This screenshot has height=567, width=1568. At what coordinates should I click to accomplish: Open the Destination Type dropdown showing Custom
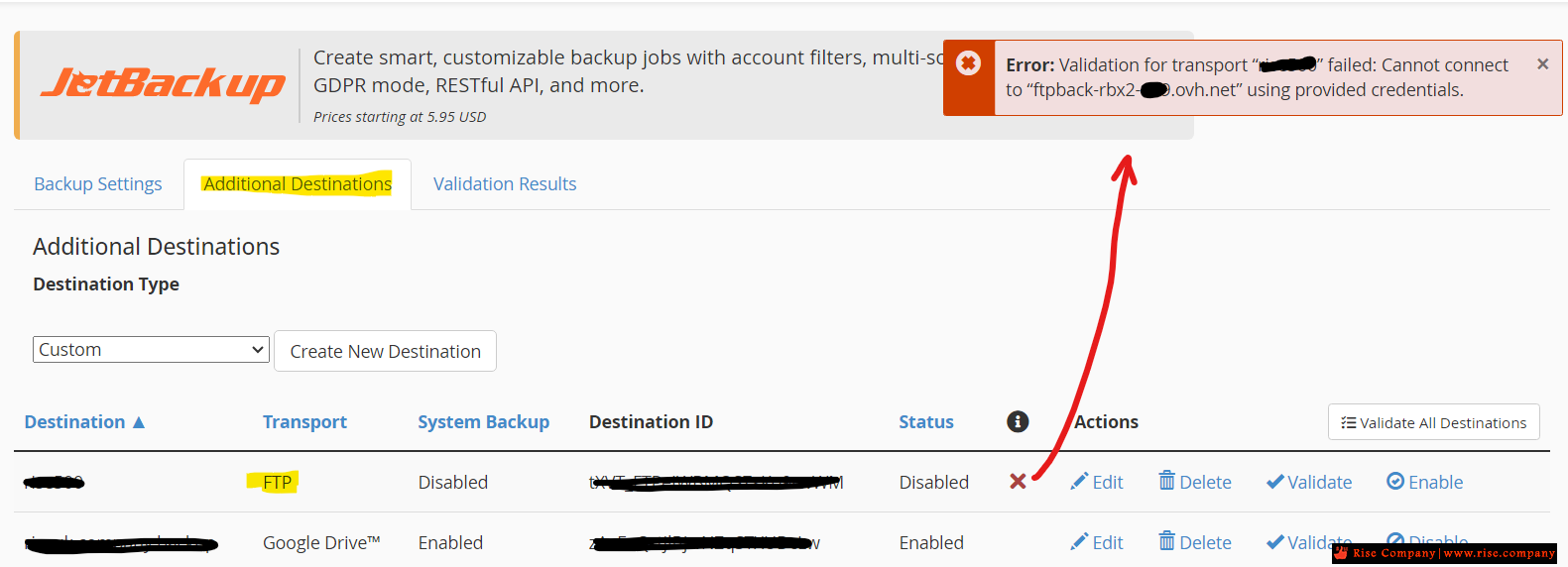[151, 350]
